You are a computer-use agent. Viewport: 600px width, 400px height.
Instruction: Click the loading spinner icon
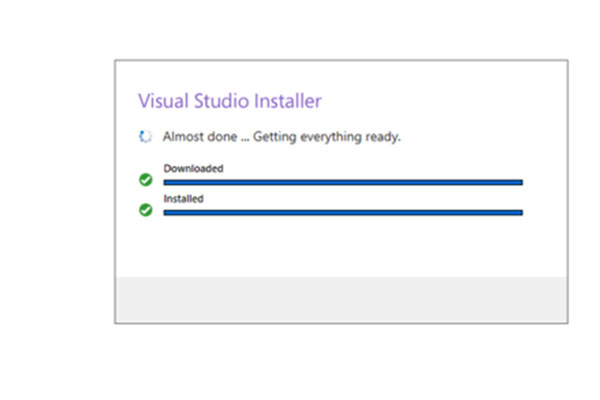point(145,136)
